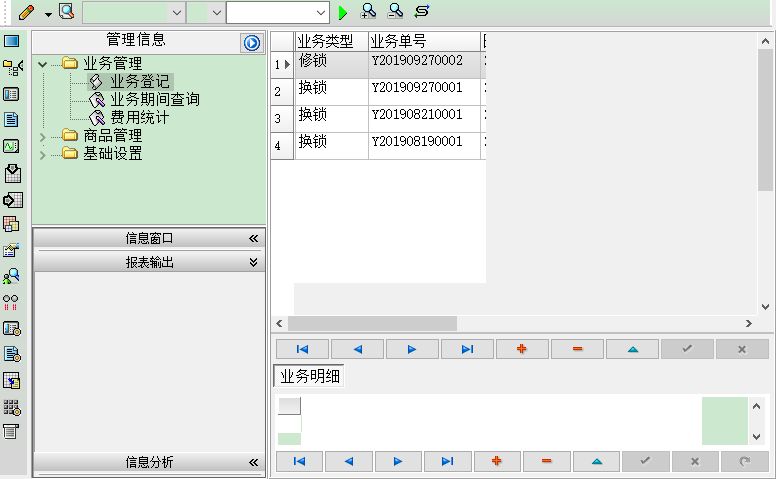
Task: Open the small arrow next to pencil icon
Action: [48, 14]
